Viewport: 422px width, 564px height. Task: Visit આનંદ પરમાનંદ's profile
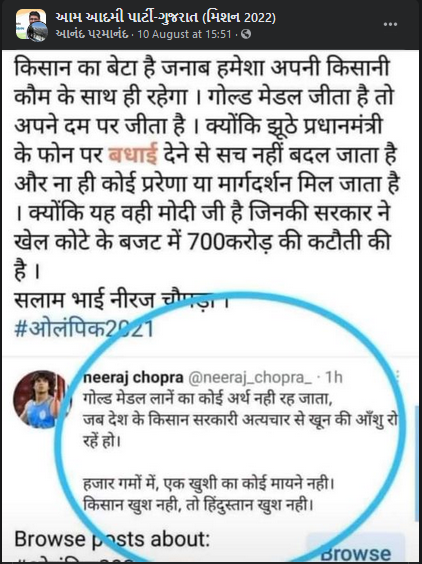point(92,34)
